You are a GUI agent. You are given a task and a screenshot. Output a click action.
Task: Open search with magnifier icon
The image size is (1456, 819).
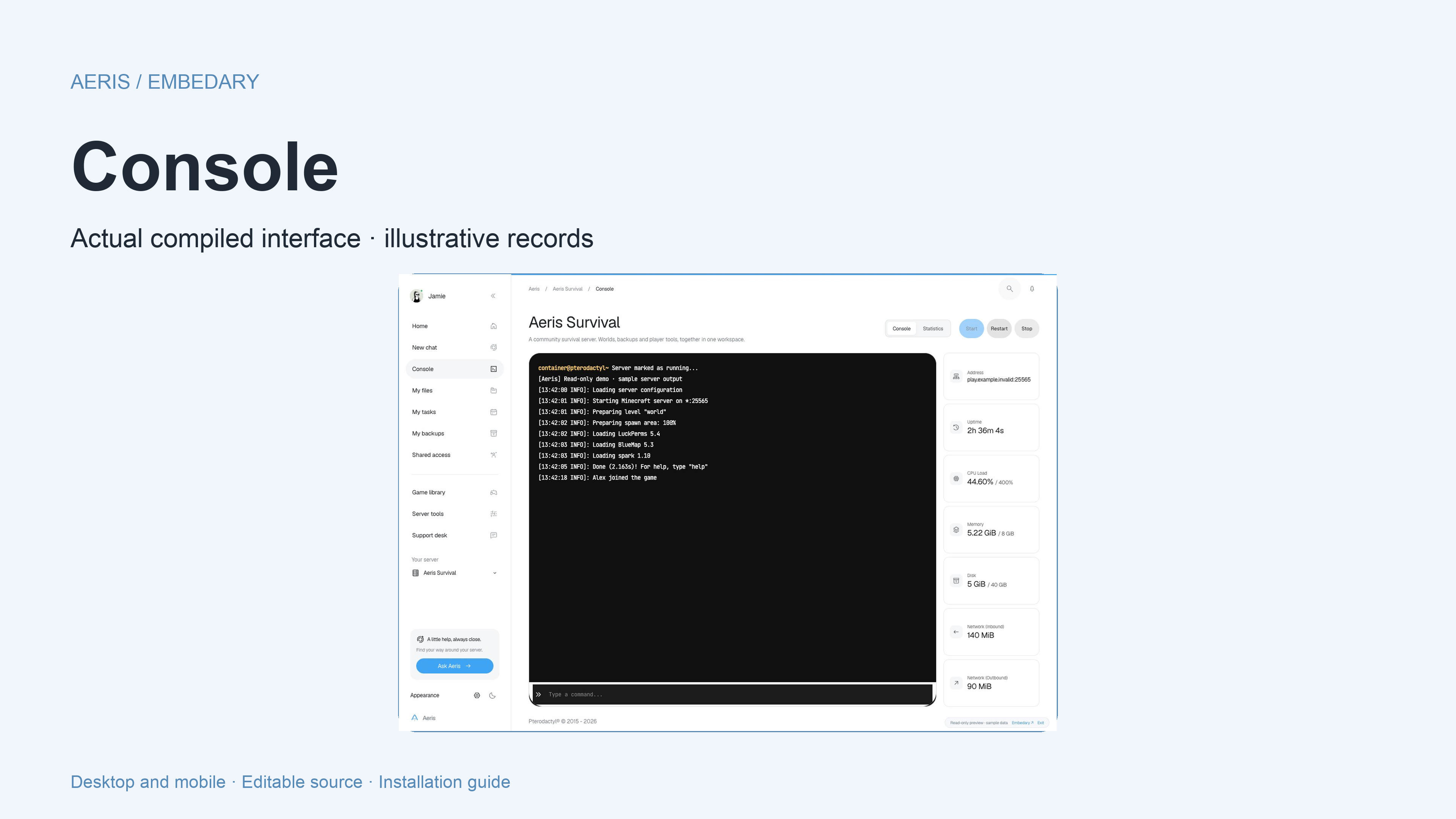pos(1009,289)
